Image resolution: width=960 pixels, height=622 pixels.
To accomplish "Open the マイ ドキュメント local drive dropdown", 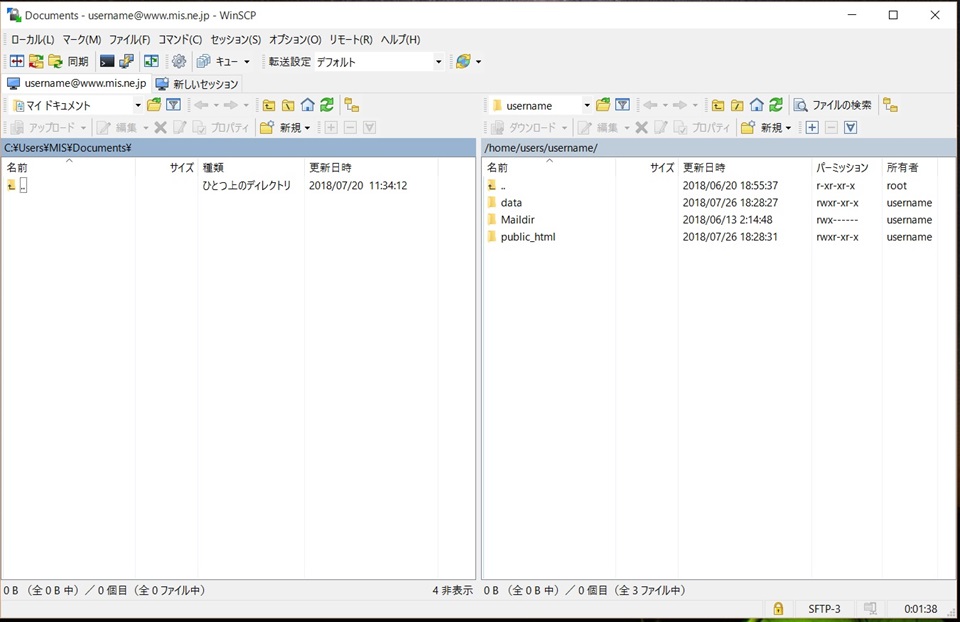I will [77, 105].
